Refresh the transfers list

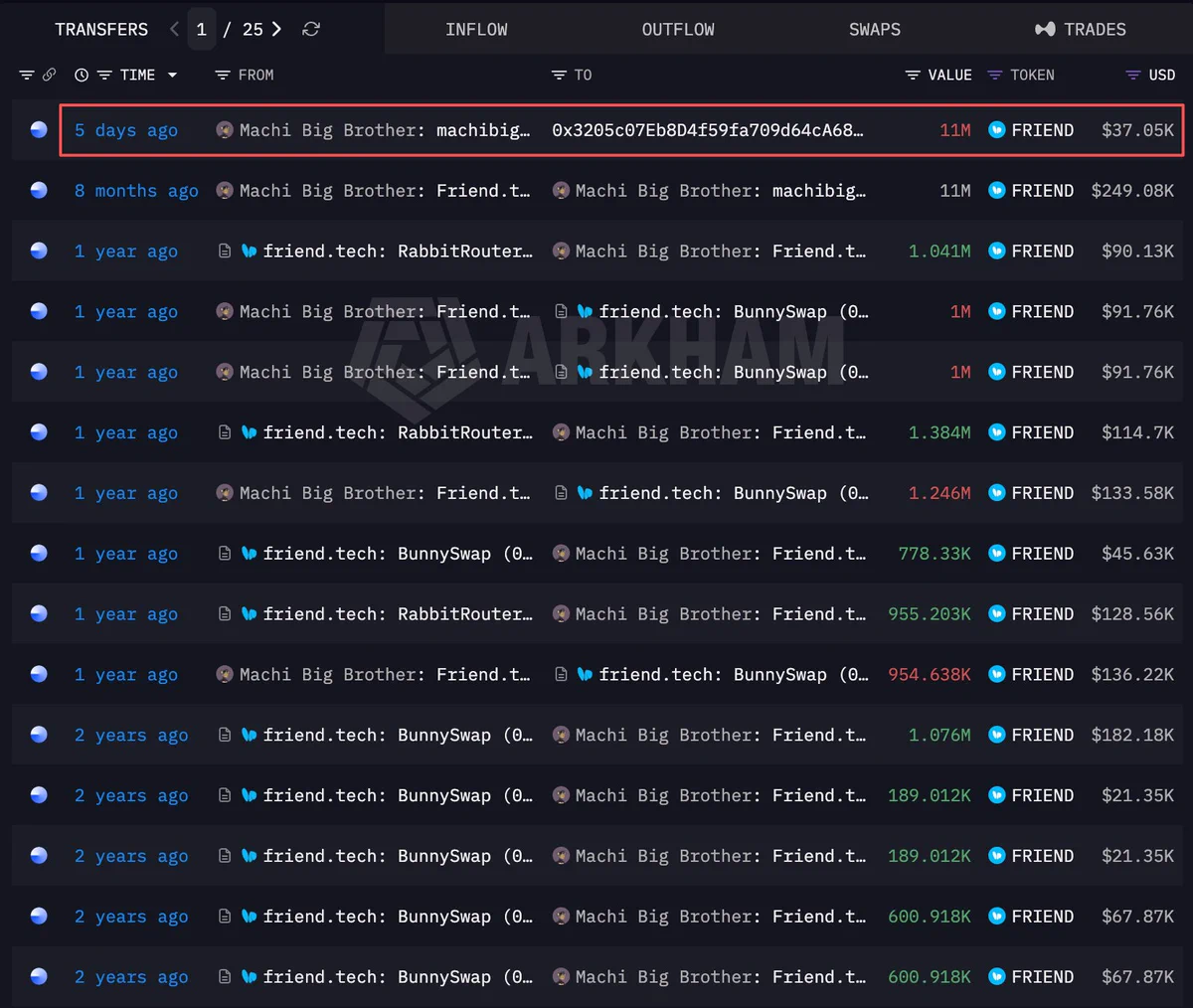point(311,29)
